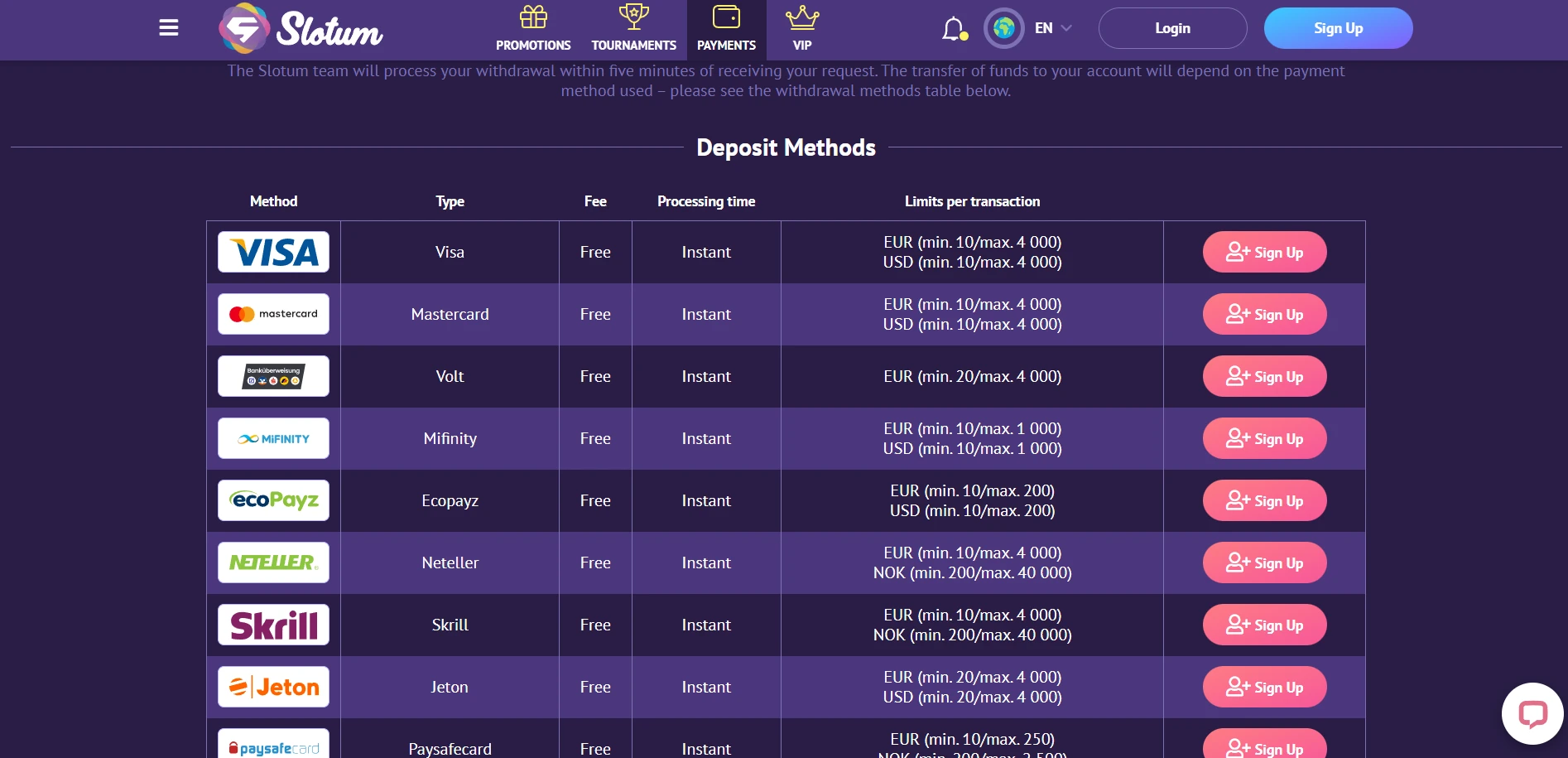1568x758 pixels.
Task: Sign up in the Jeton row
Action: pyautogui.click(x=1264, y=687)
